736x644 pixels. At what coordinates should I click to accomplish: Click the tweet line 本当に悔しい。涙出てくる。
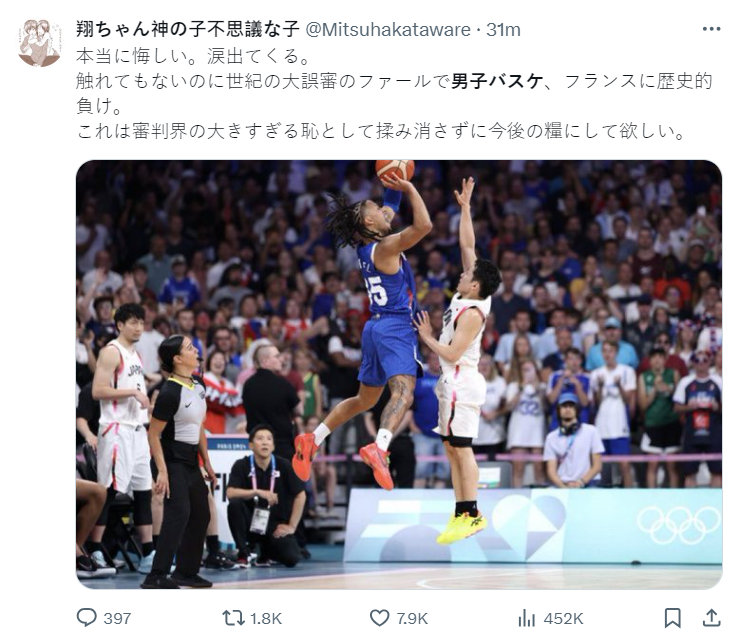(x=193, y=56)
